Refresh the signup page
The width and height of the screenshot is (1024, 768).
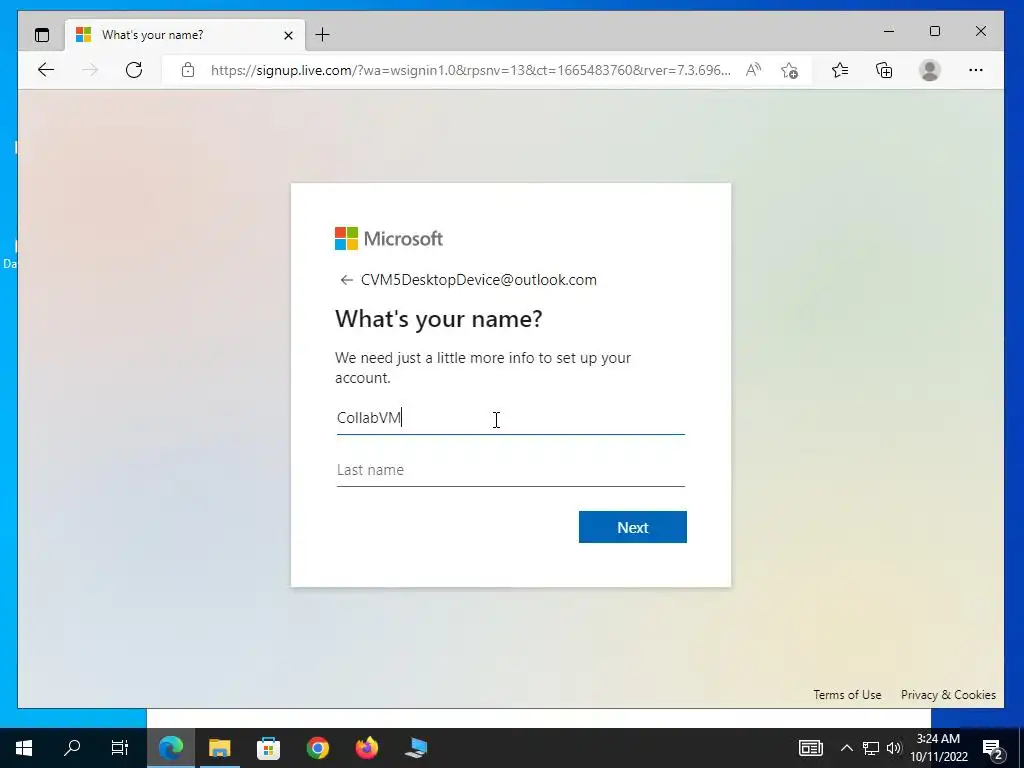[134, 70]
